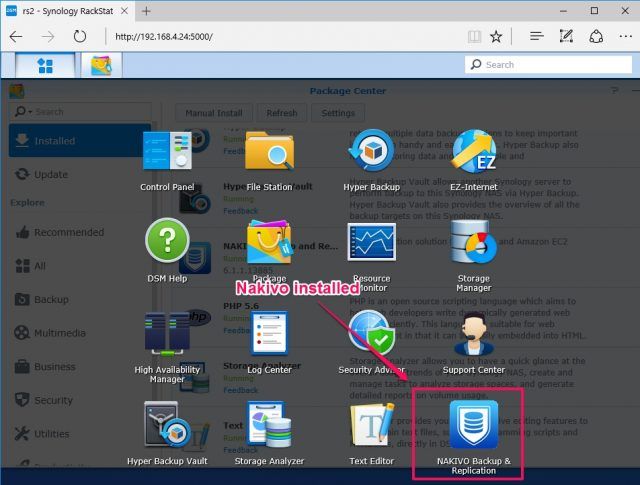Select the rs2 - Synology RackStation tab
The height and width of the screenshot is (485, 640).
[x=68, y=11]
